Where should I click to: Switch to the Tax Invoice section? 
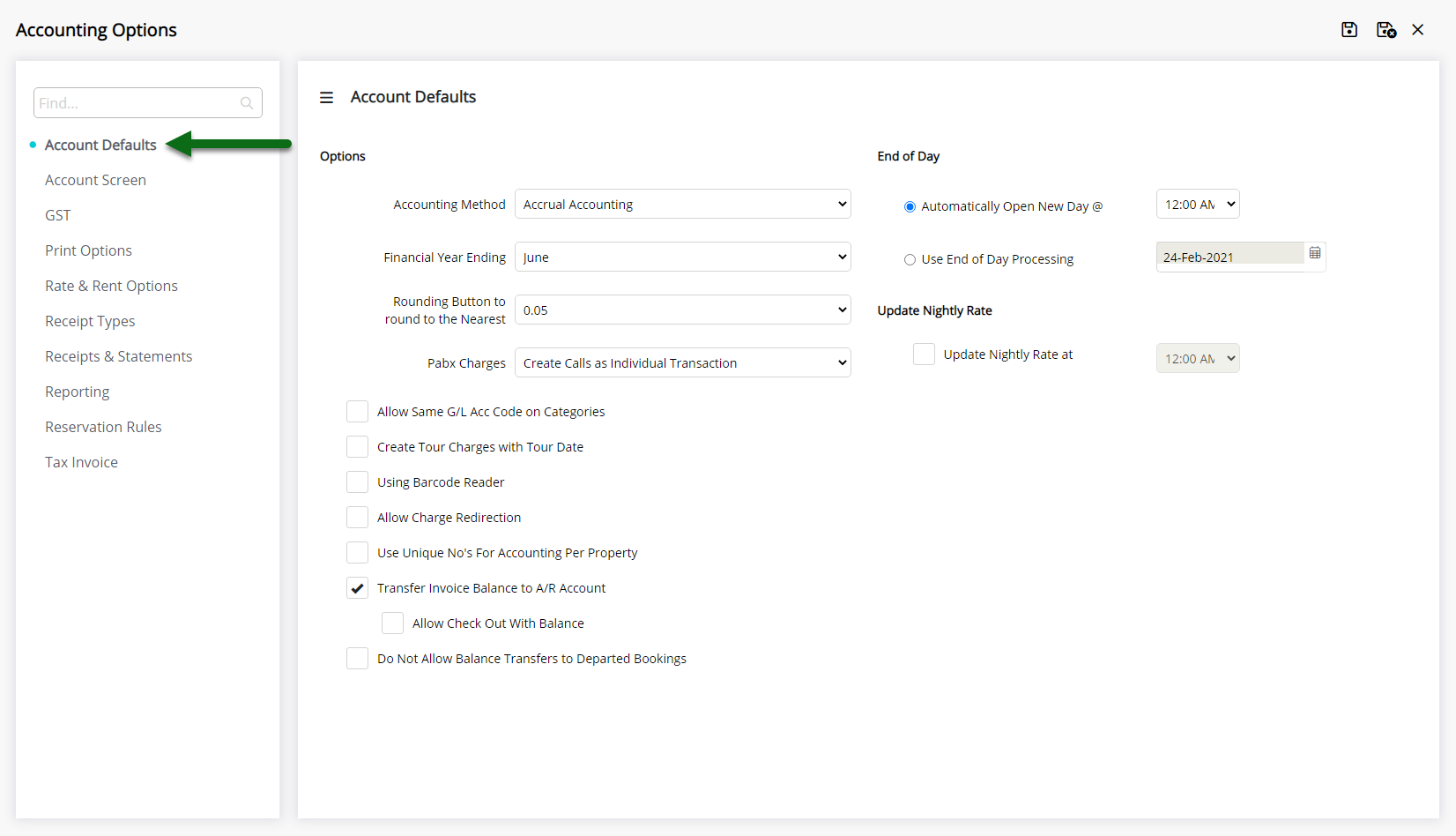coord(81,462)
